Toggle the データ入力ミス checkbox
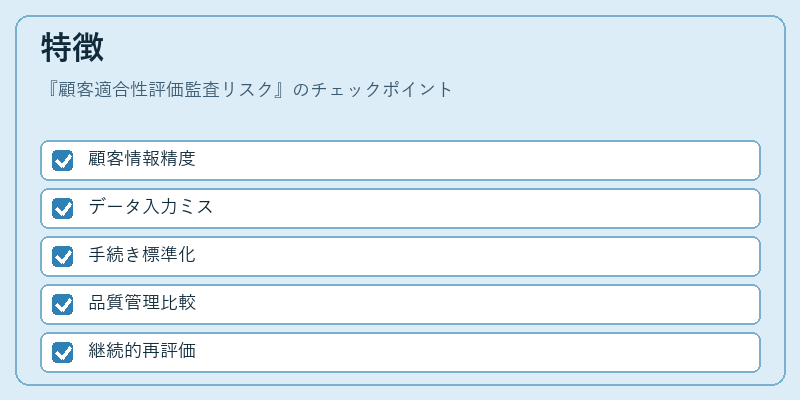Image resolution: width=800 pixels, height=400 pixels. 62,209
